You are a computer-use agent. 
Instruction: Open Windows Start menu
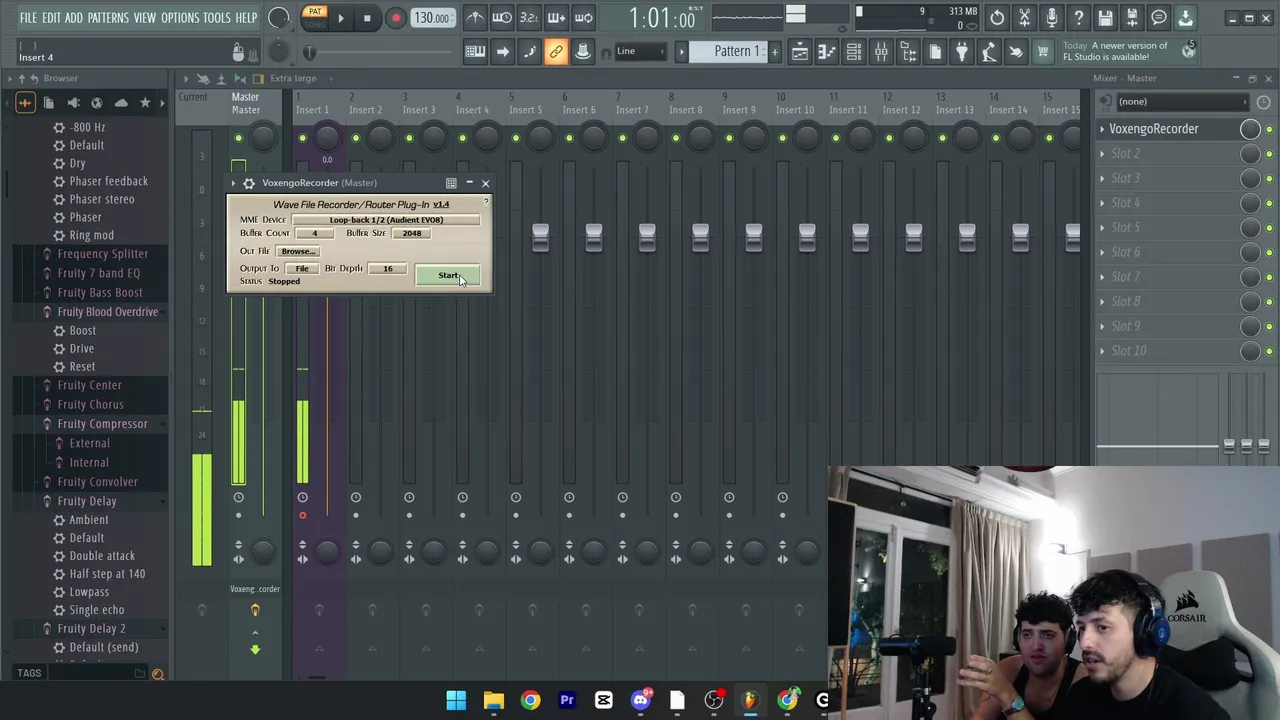click(456, 700)
